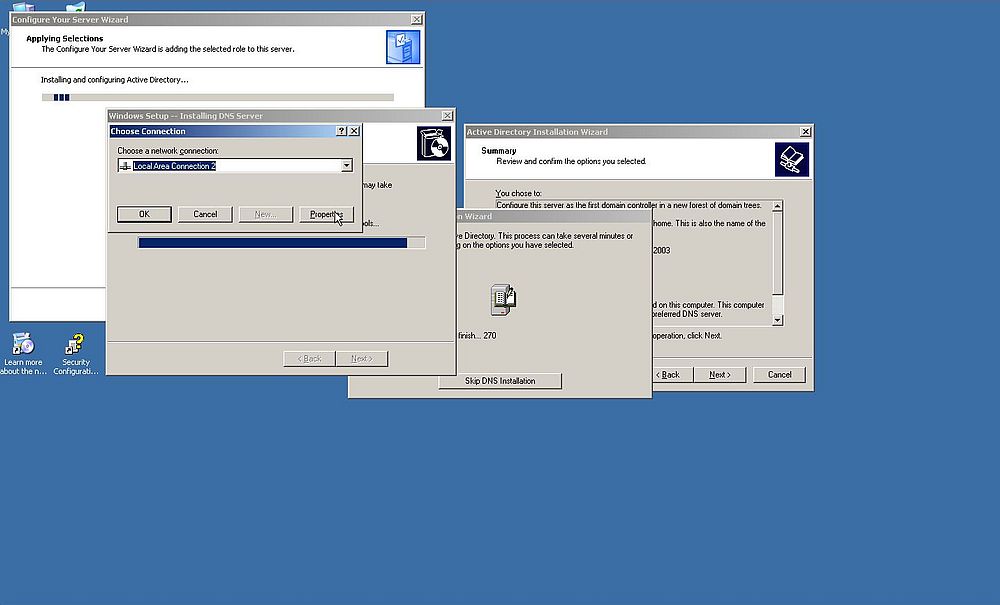This screenshot has width=1000, height=605.
Task: Click Back in Active Directory Installation Wizard
Action: click(x=667, y=374)
